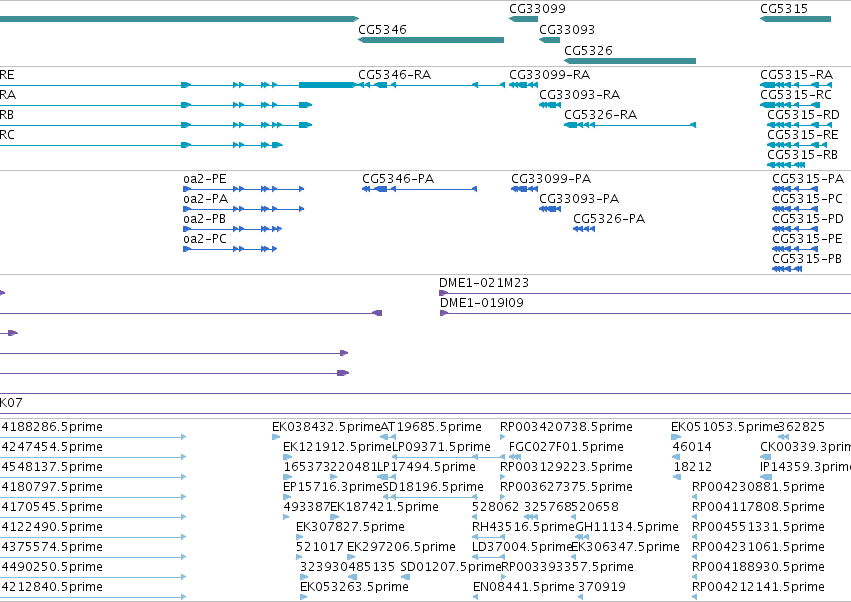Click the CG33099 gene feature

(523, 19)
